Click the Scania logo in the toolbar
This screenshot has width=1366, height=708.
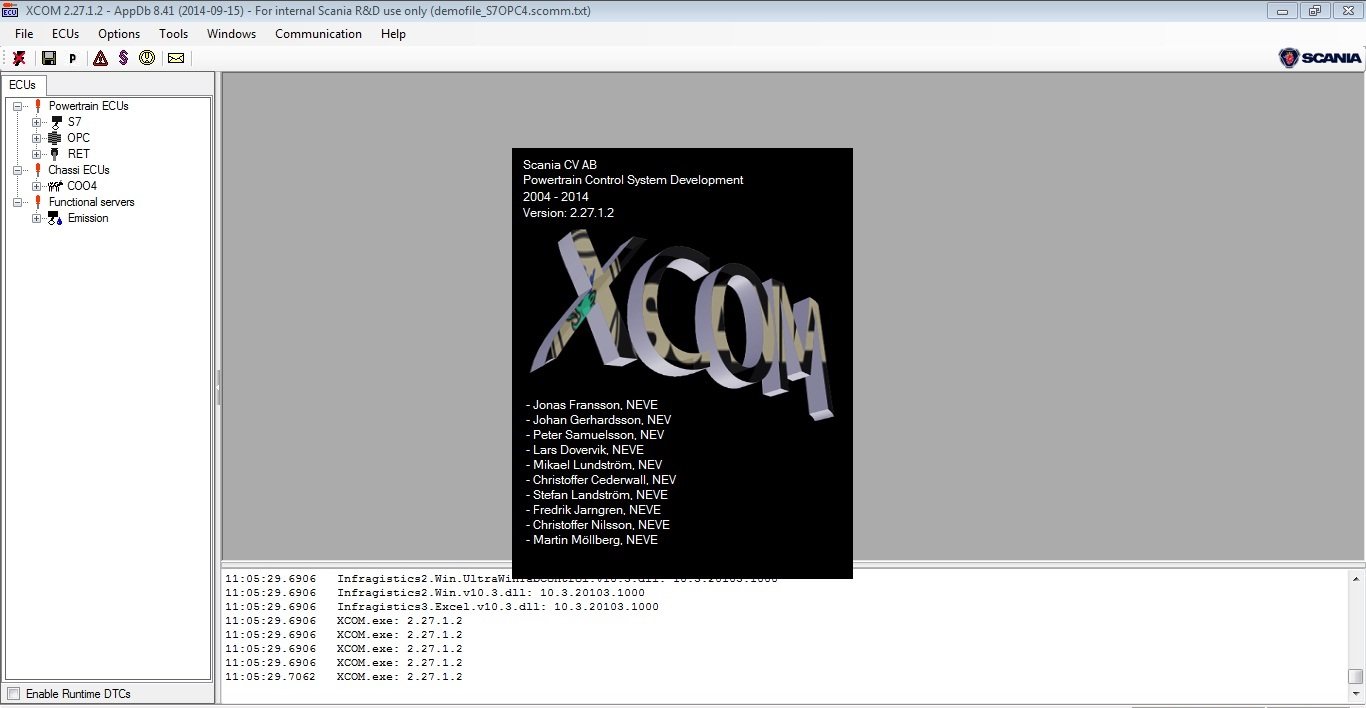[1320, 58]
